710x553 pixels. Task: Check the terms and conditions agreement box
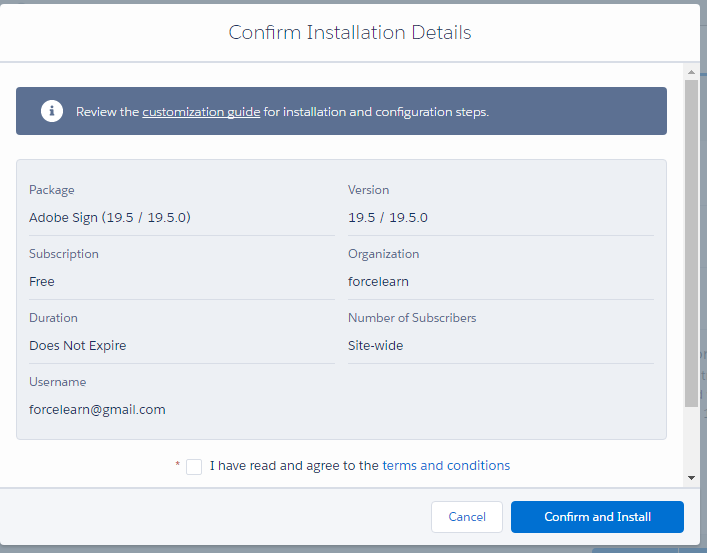coord(194,466)
